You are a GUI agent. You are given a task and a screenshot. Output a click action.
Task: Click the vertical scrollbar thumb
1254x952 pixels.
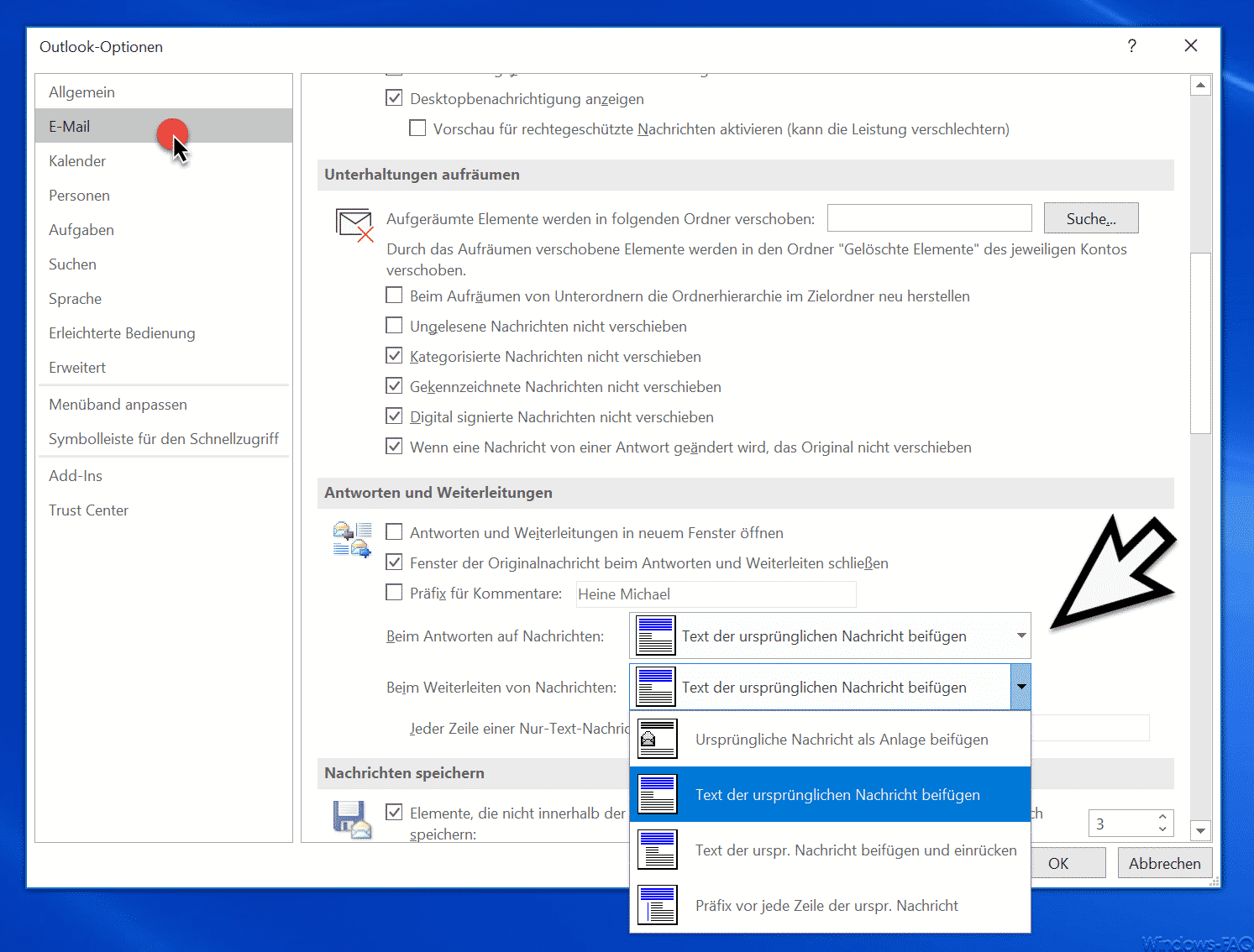click(x=1201, y=343)
